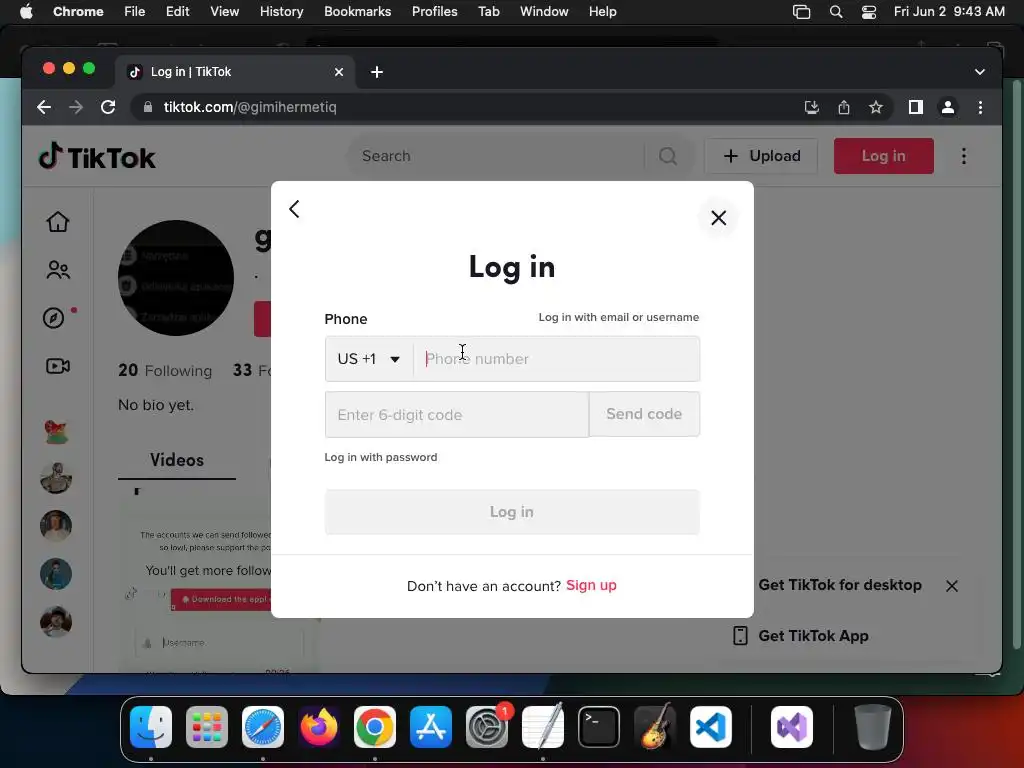This screenshot has height=768, width=1024.
Task: Go back in the login dialog
Action: click(x=294, y=209)
